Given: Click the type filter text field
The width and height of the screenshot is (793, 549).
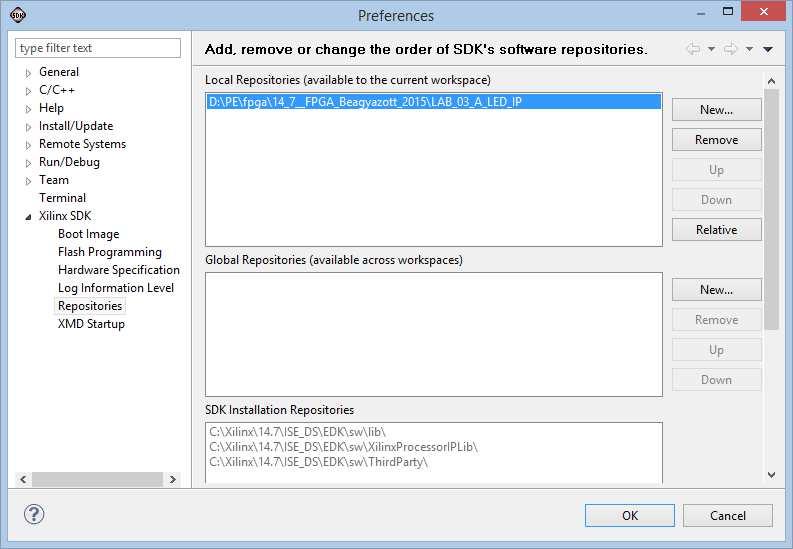Looking at the screenshot, I should pos(98,48).
